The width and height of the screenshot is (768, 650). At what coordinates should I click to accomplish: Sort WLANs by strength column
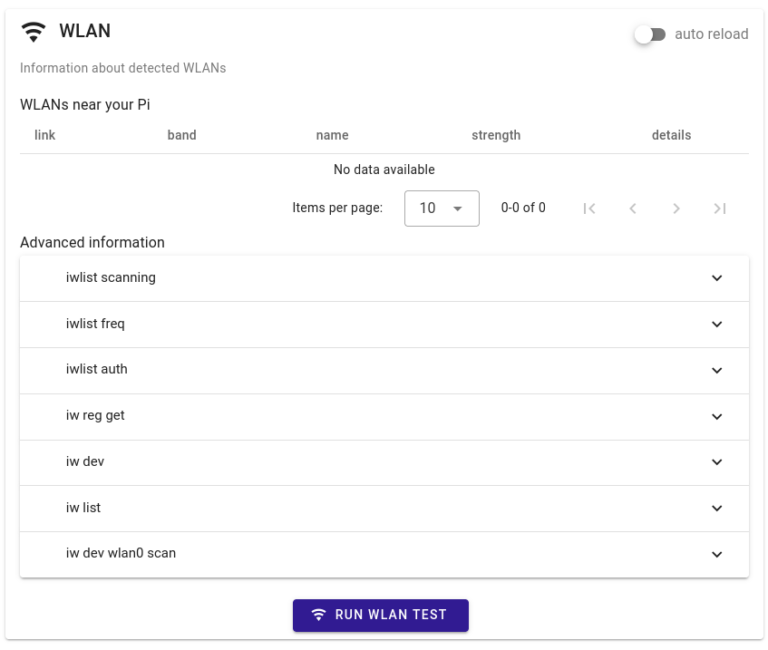(496, 135)
